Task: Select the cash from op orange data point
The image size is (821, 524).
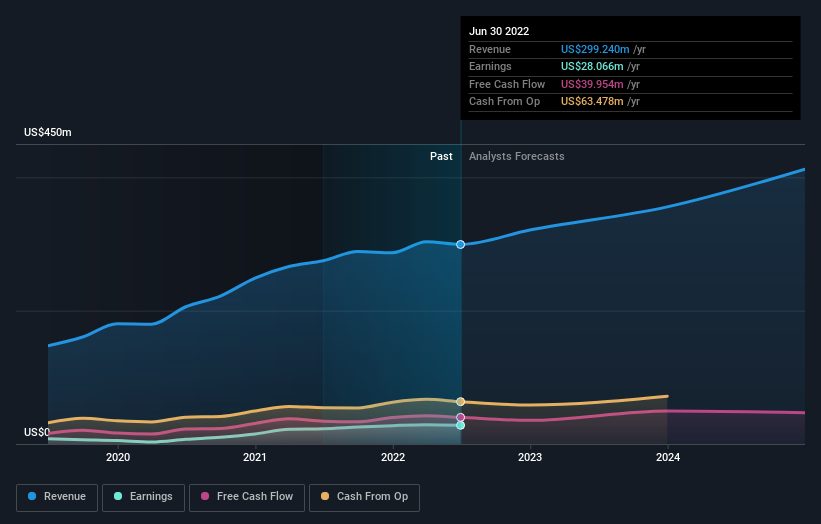Action: (x=460, y=402)
